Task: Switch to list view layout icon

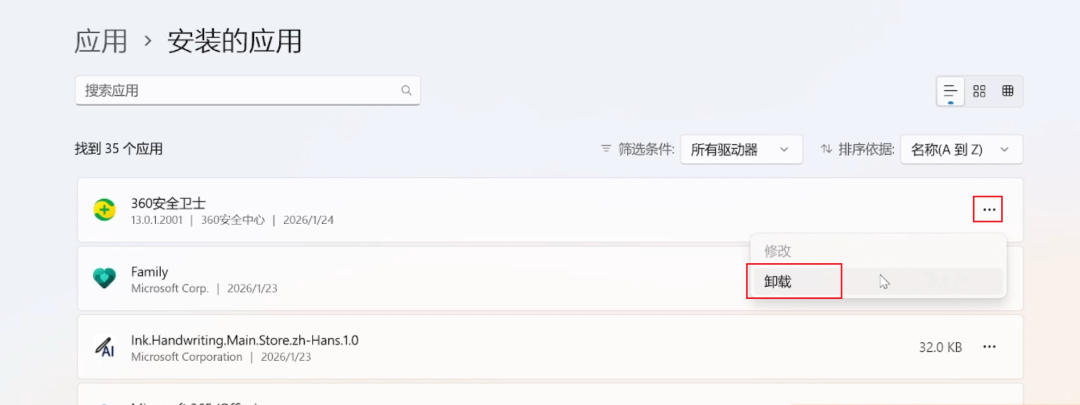Action: click(951, 91)
